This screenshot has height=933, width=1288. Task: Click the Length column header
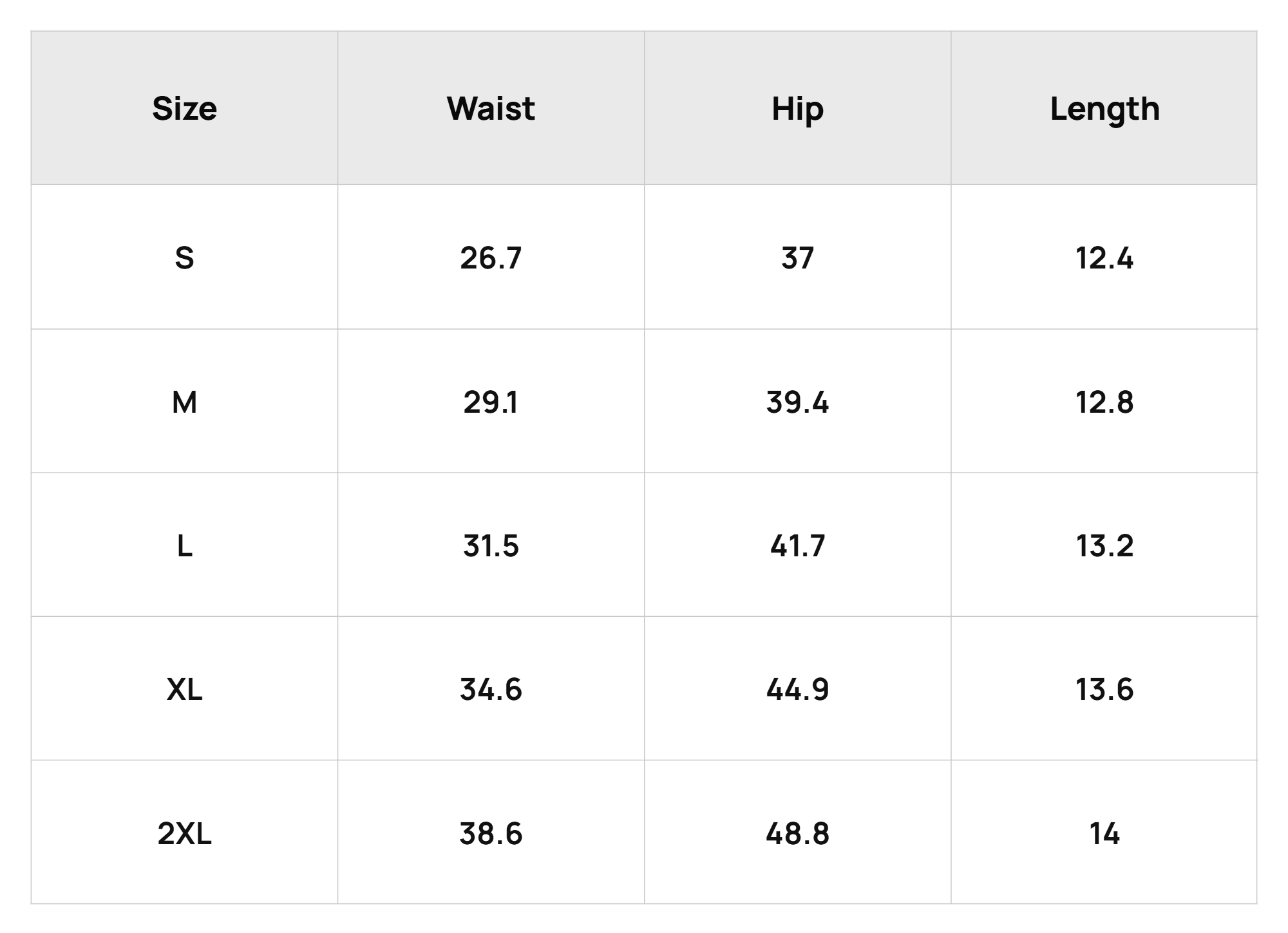(1104, 109)
